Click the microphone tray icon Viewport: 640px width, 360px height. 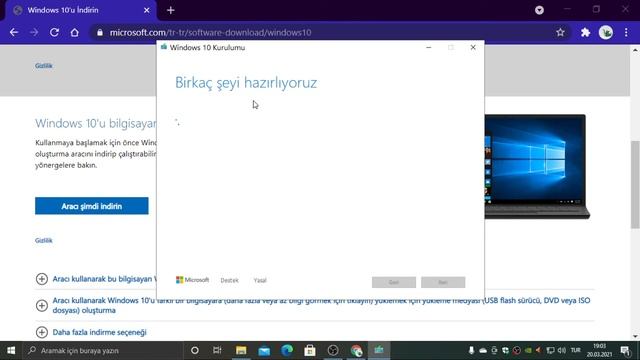point(471,351)
